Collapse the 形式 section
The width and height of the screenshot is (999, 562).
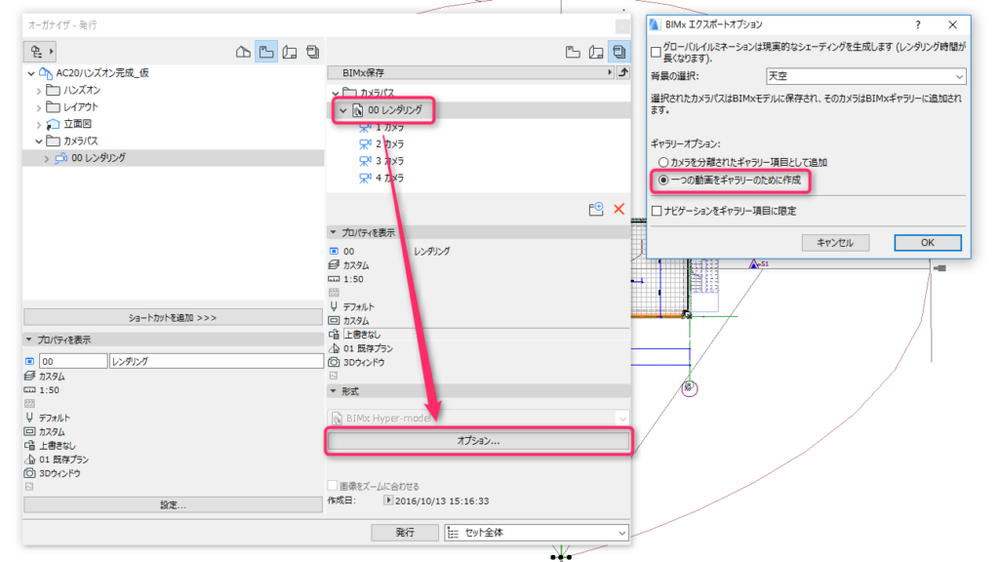(x=333, y=391)
